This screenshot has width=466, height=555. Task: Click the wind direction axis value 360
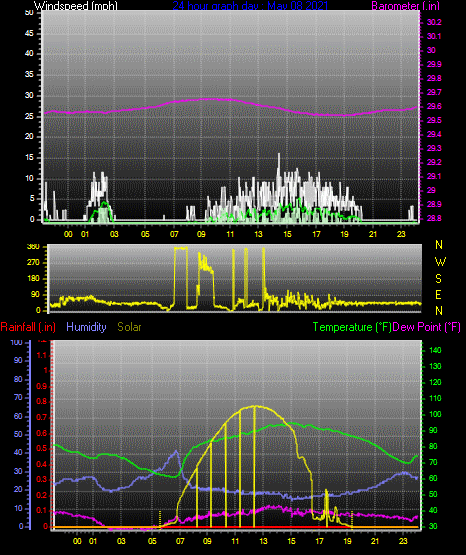pos(33,247)
